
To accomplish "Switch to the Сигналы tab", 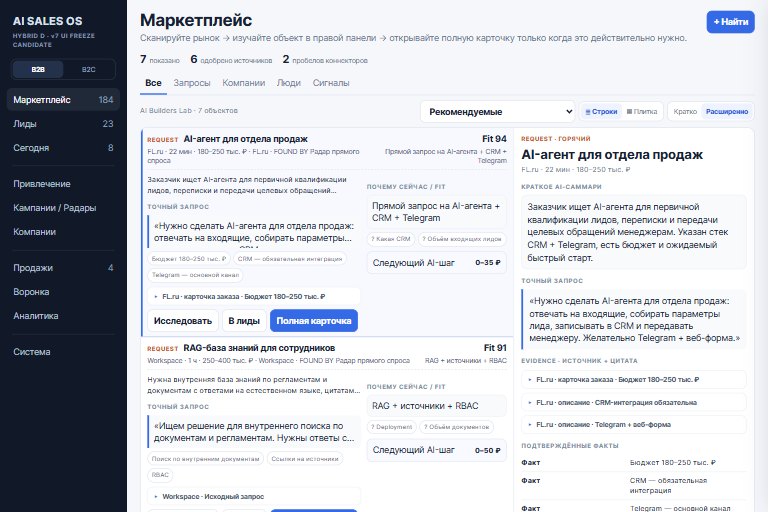I will pos(331,83).
